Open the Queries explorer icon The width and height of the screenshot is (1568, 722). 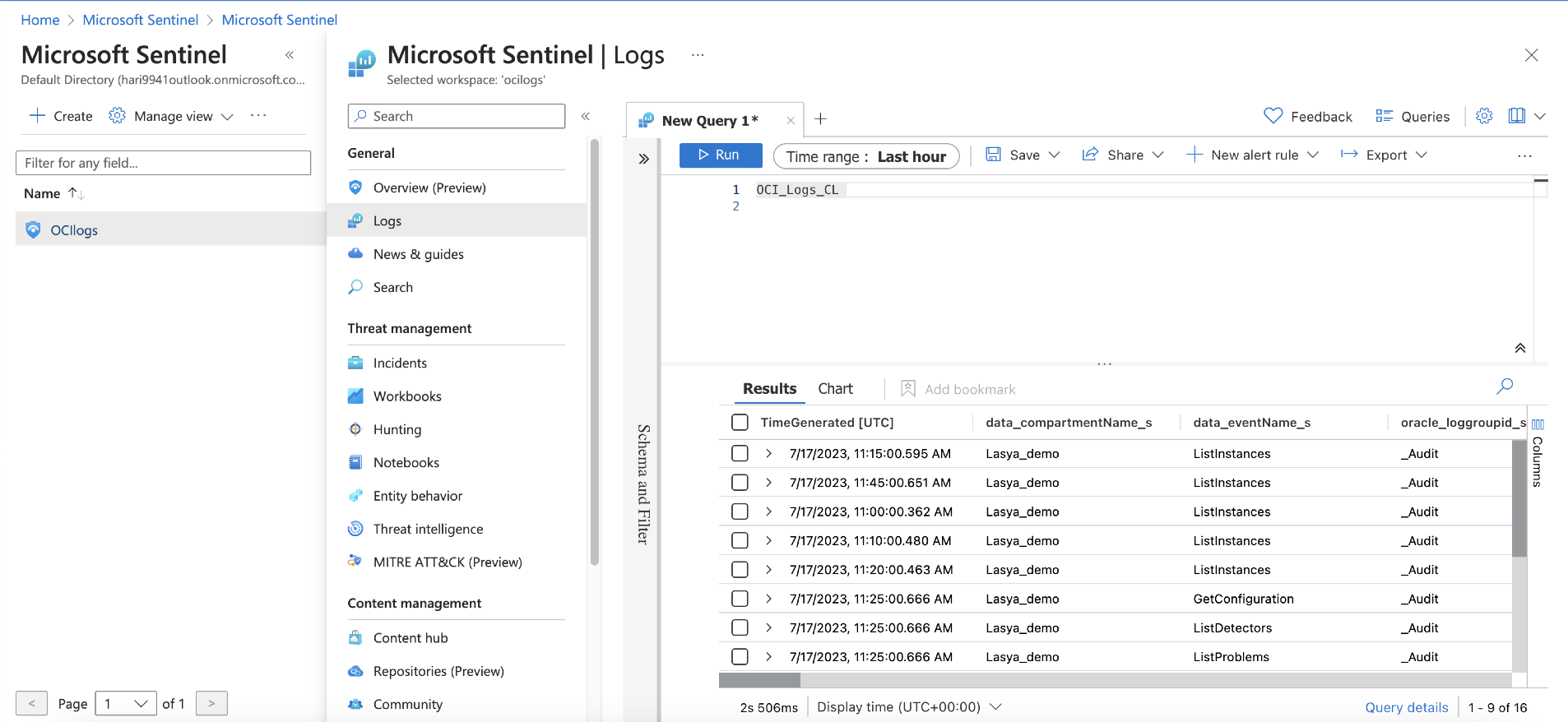[x=1384, y=116]
